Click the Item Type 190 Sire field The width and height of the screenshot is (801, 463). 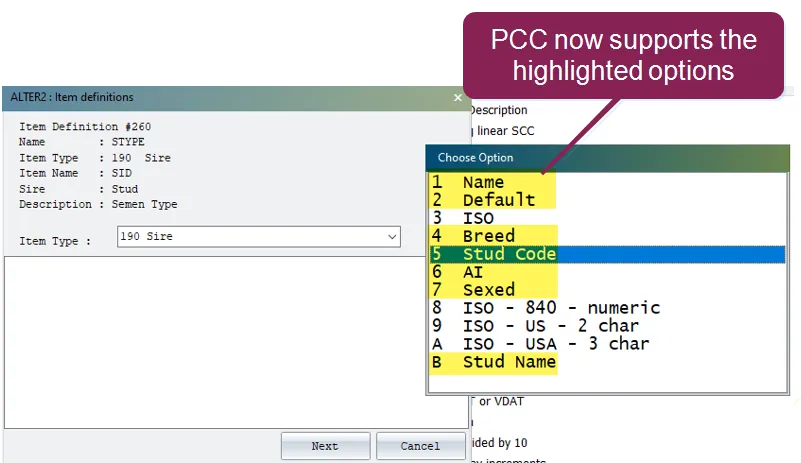pyautogui.click(x=258, y=237)
